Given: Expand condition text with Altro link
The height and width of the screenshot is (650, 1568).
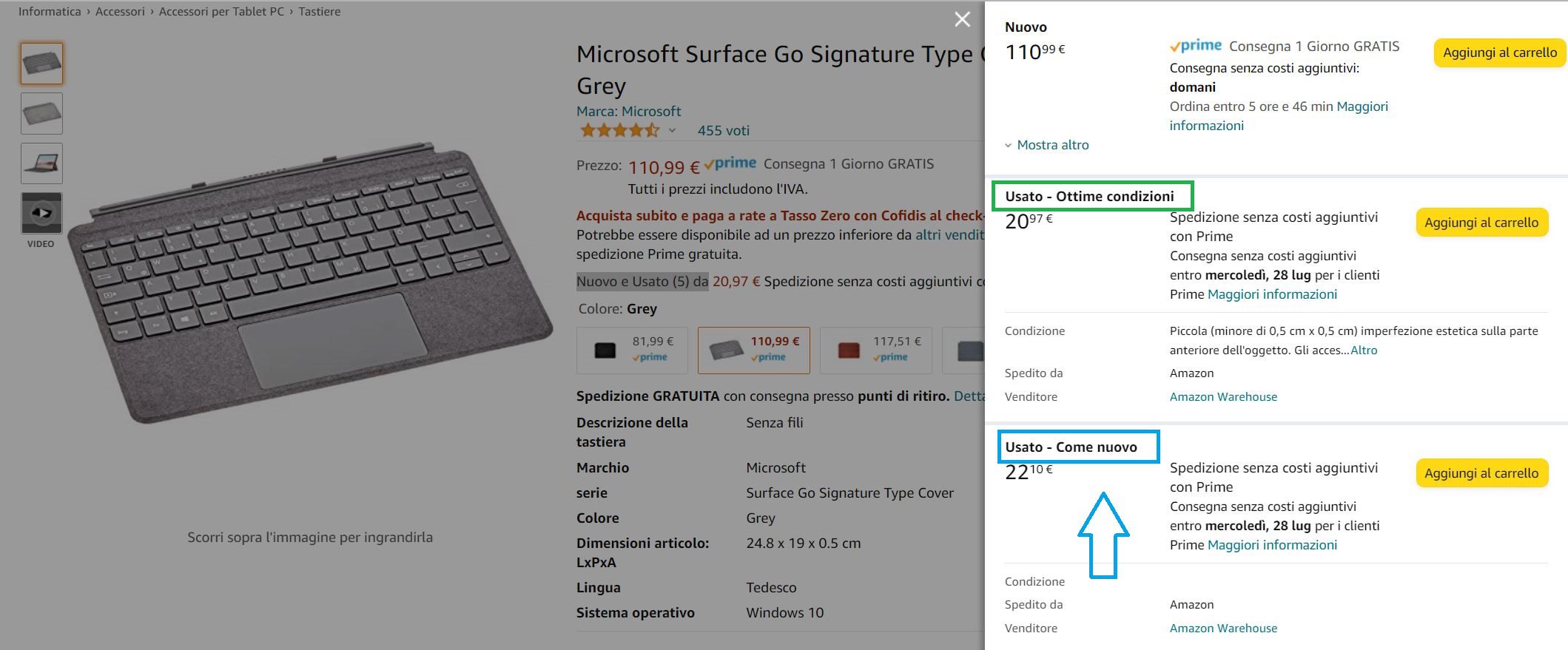Looking at the screenshot, I should click(1364, 351).
